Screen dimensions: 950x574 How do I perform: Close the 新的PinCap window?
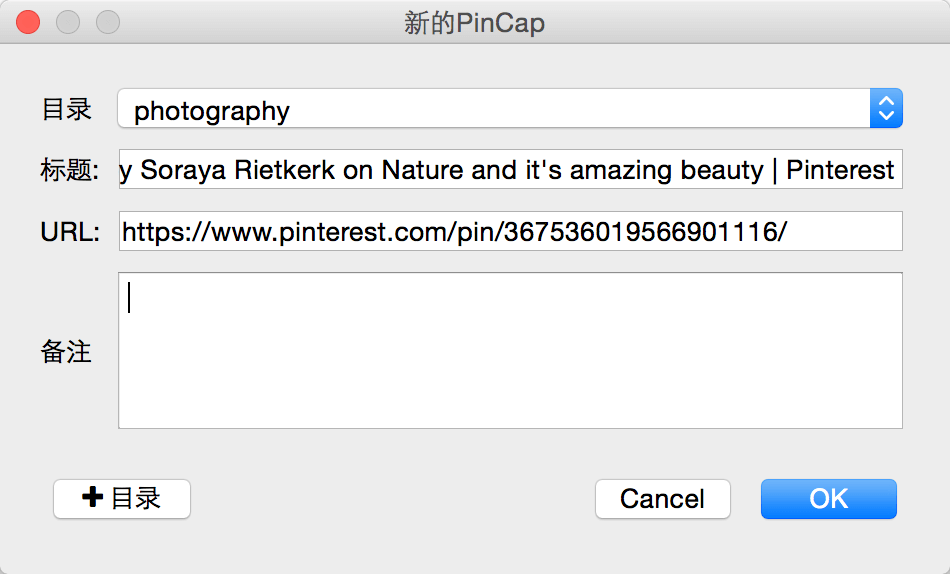point(28,22)
